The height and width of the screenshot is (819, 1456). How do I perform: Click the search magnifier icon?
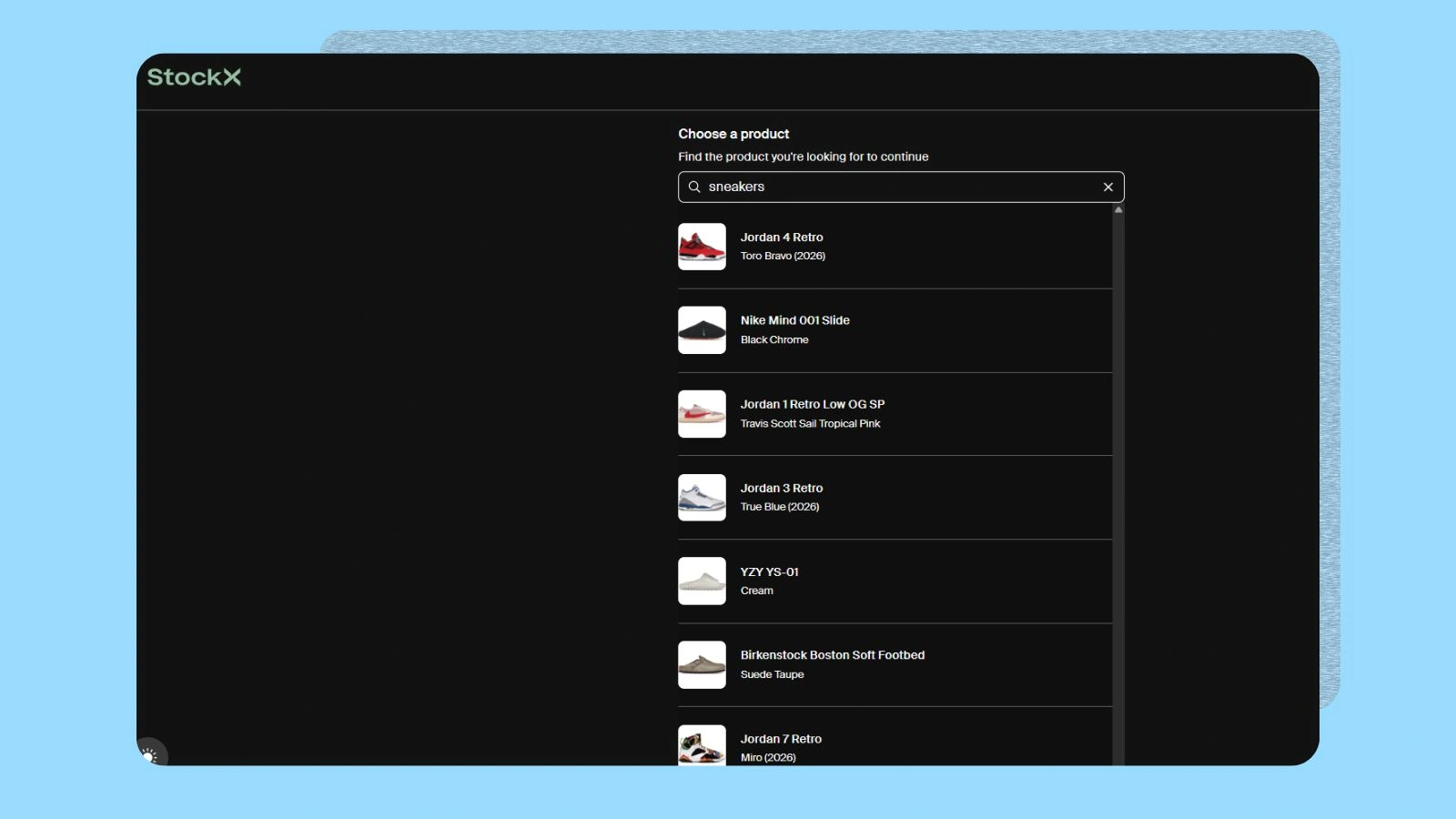694,187
